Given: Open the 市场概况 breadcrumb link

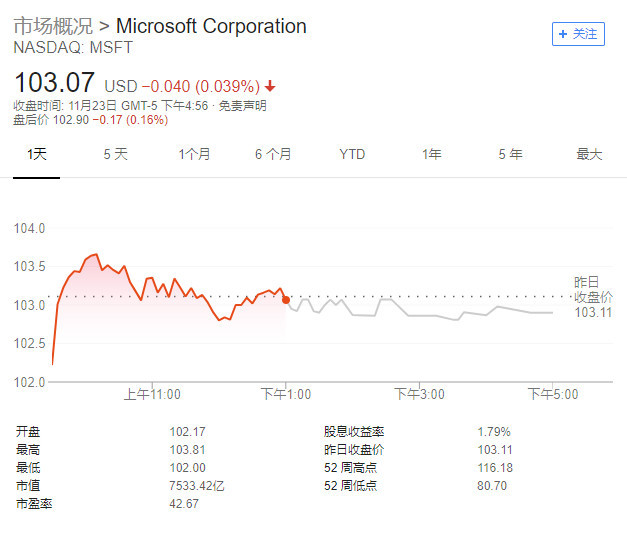Looking at the screenshot, I should pyautogui.click(x=53, y=26).
